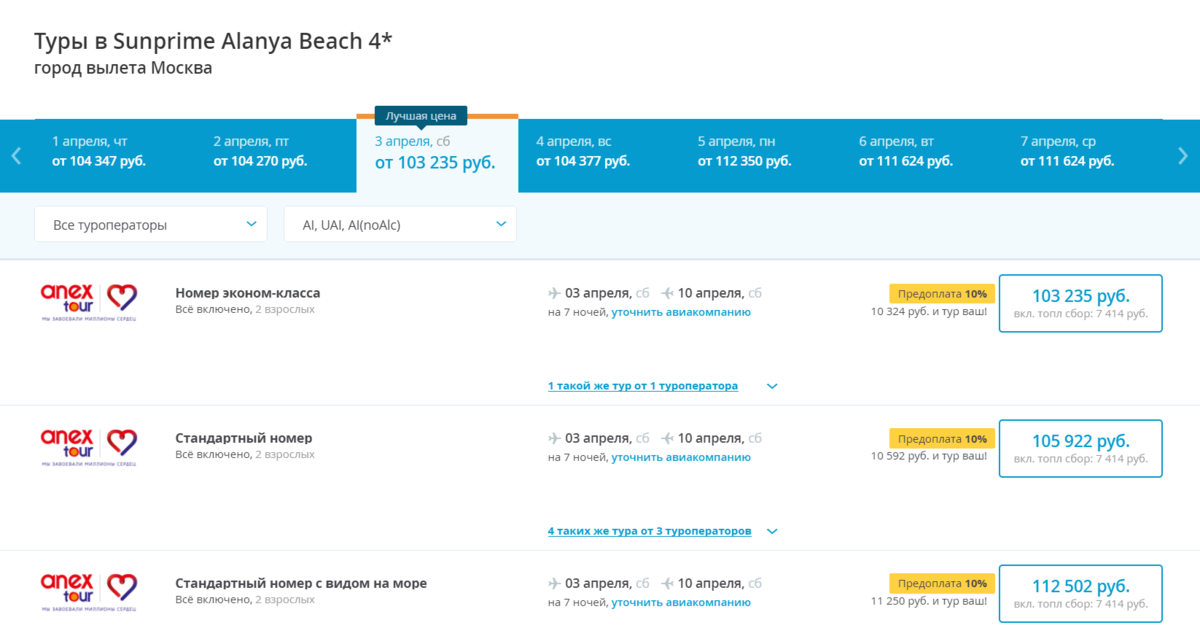Screen dimensions: 1200x636
Task: Click the Anex Tour logo for standard room
Action: pyautogui.click(x=88, y=443)
